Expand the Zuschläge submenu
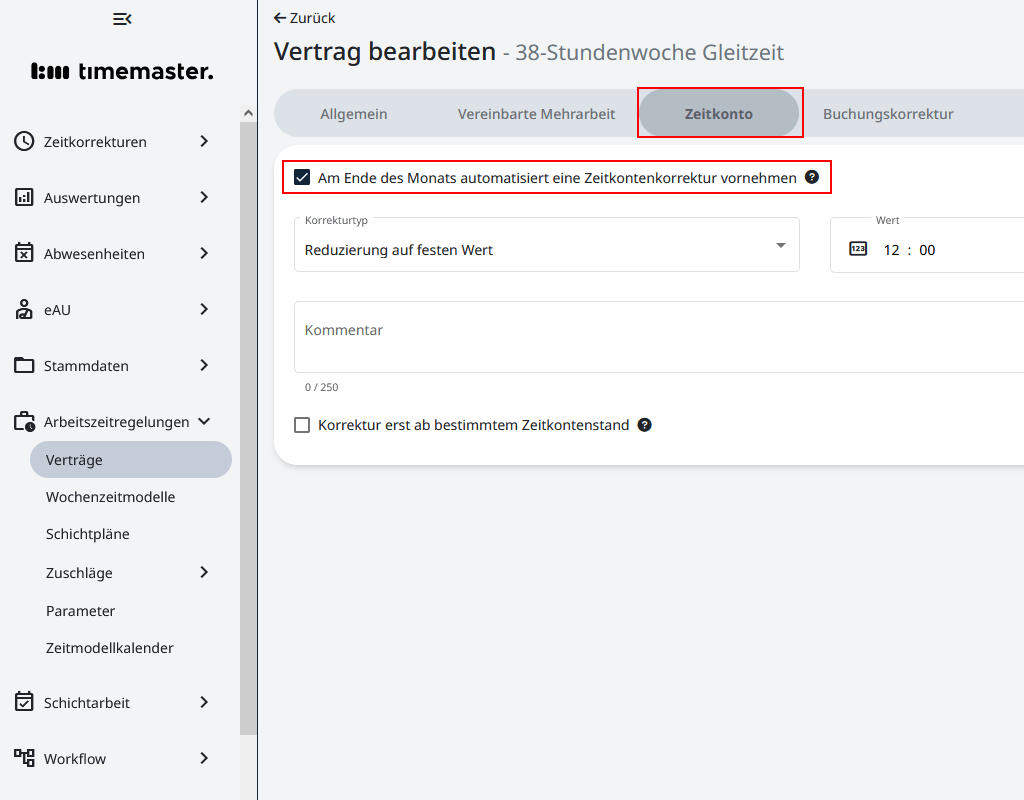This screenshot has height=800, width=1024. point(204,573)
